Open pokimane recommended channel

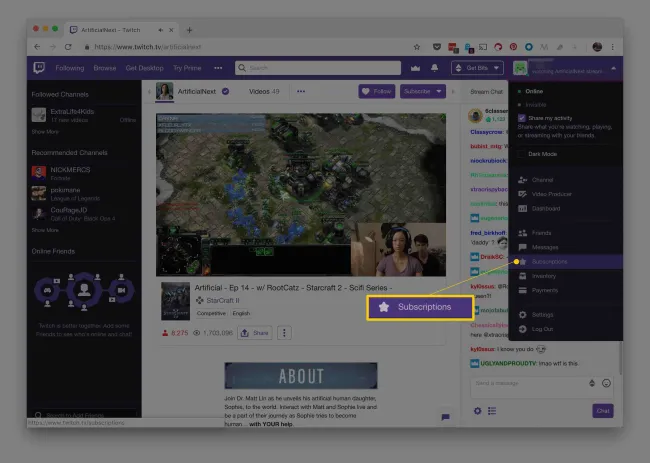click(84, 194)
